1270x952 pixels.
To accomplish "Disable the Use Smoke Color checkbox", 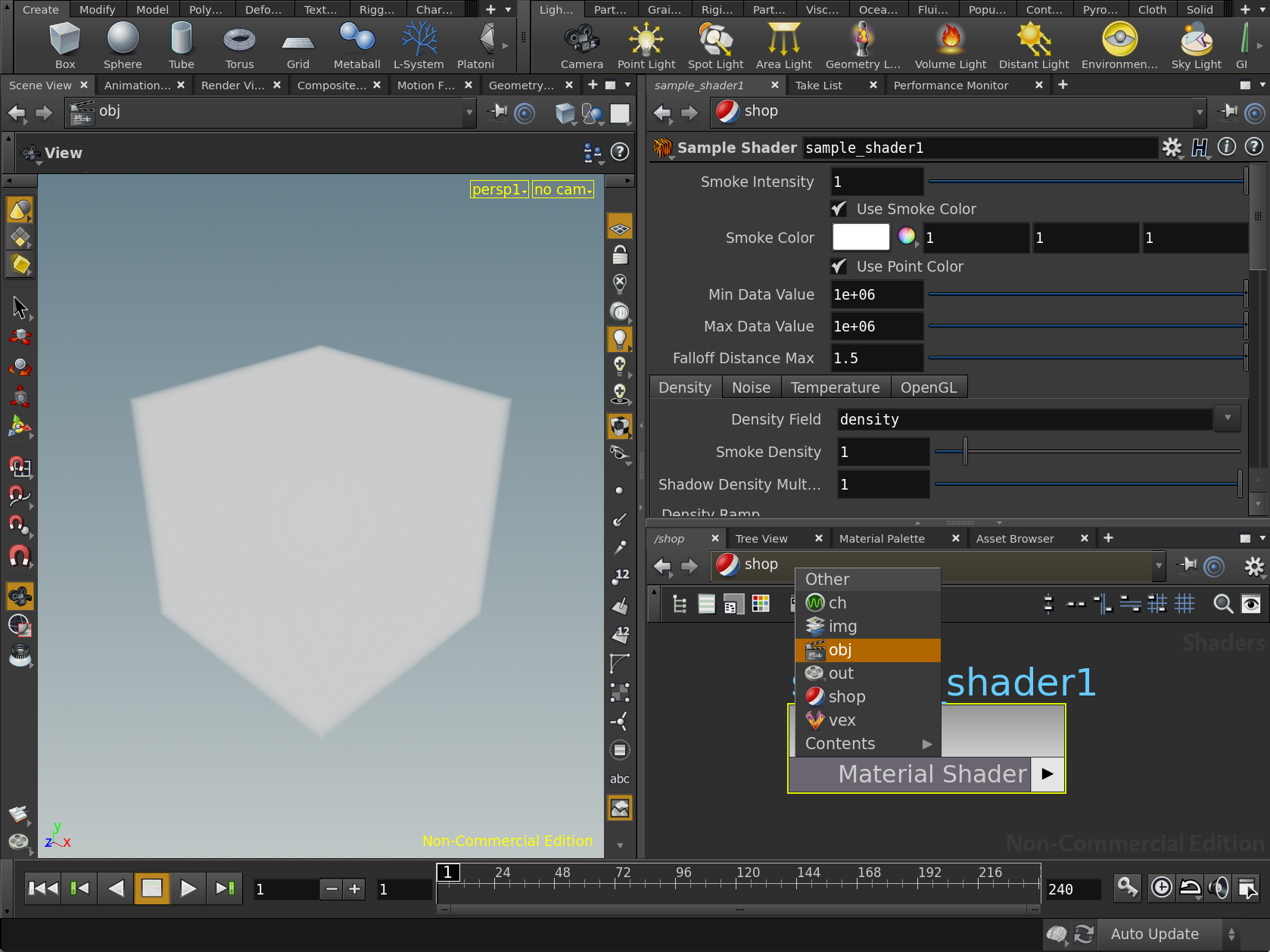I will (839, 209).
